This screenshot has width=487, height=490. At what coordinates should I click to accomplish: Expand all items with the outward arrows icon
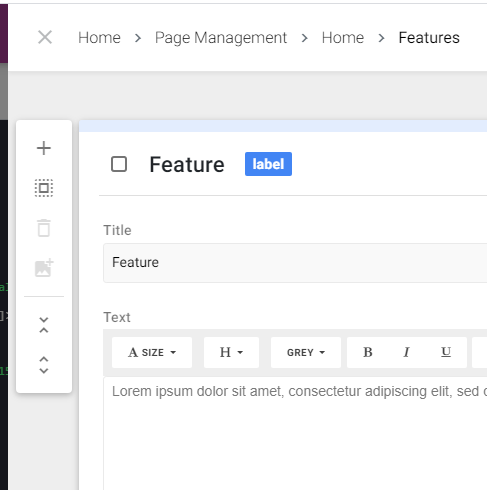(x=44, y=365)
